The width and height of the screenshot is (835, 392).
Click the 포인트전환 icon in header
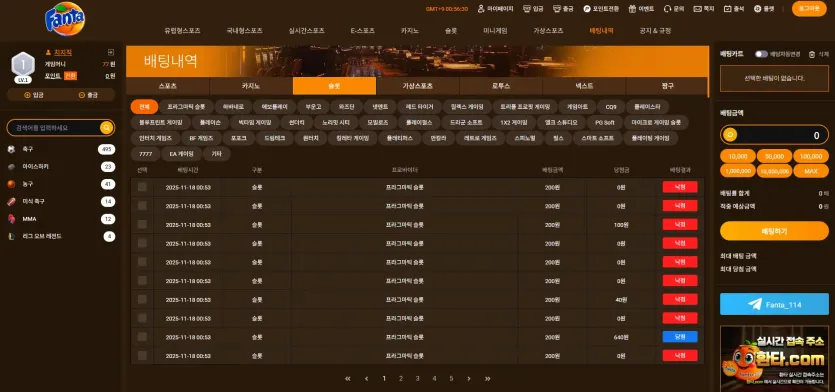click(x=586, y=9)
